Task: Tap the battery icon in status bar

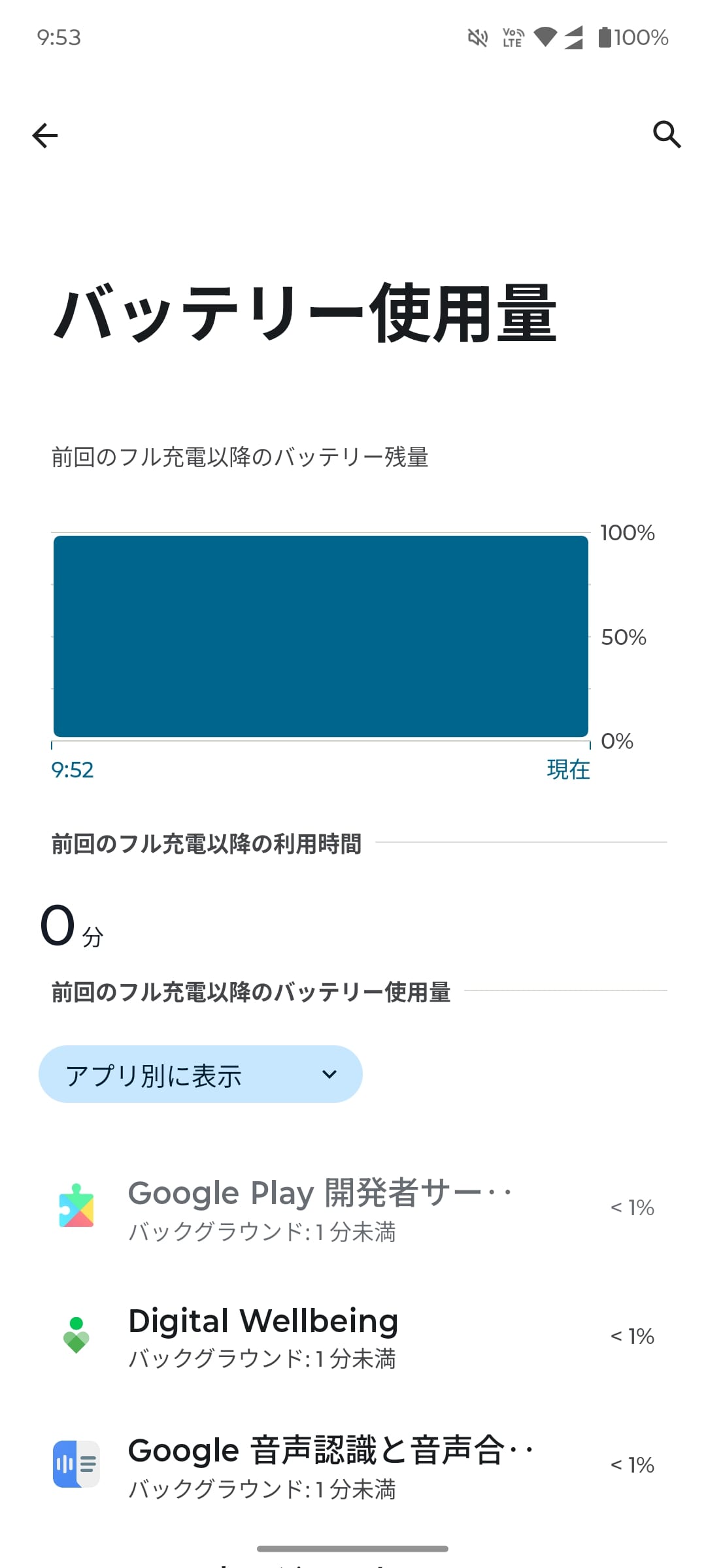Action: [605, 37]
